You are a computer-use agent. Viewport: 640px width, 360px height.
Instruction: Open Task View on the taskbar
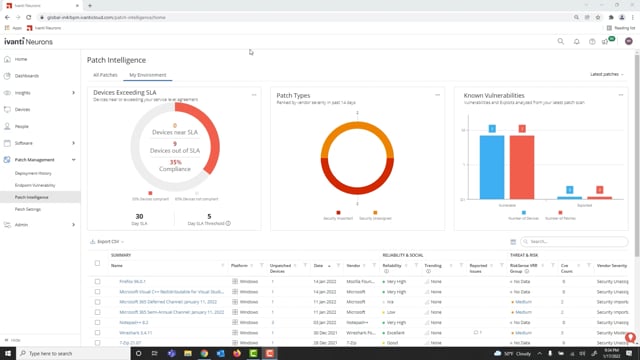(x=154, y=353)
